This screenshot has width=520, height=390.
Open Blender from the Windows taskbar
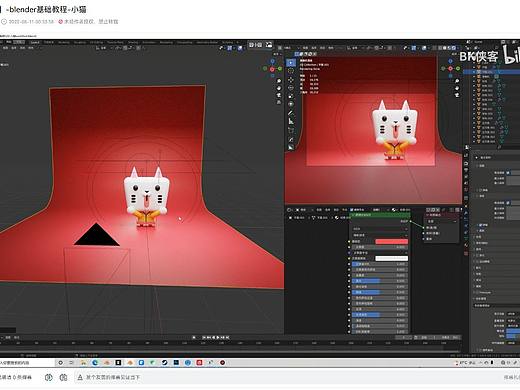coord(130,363)
